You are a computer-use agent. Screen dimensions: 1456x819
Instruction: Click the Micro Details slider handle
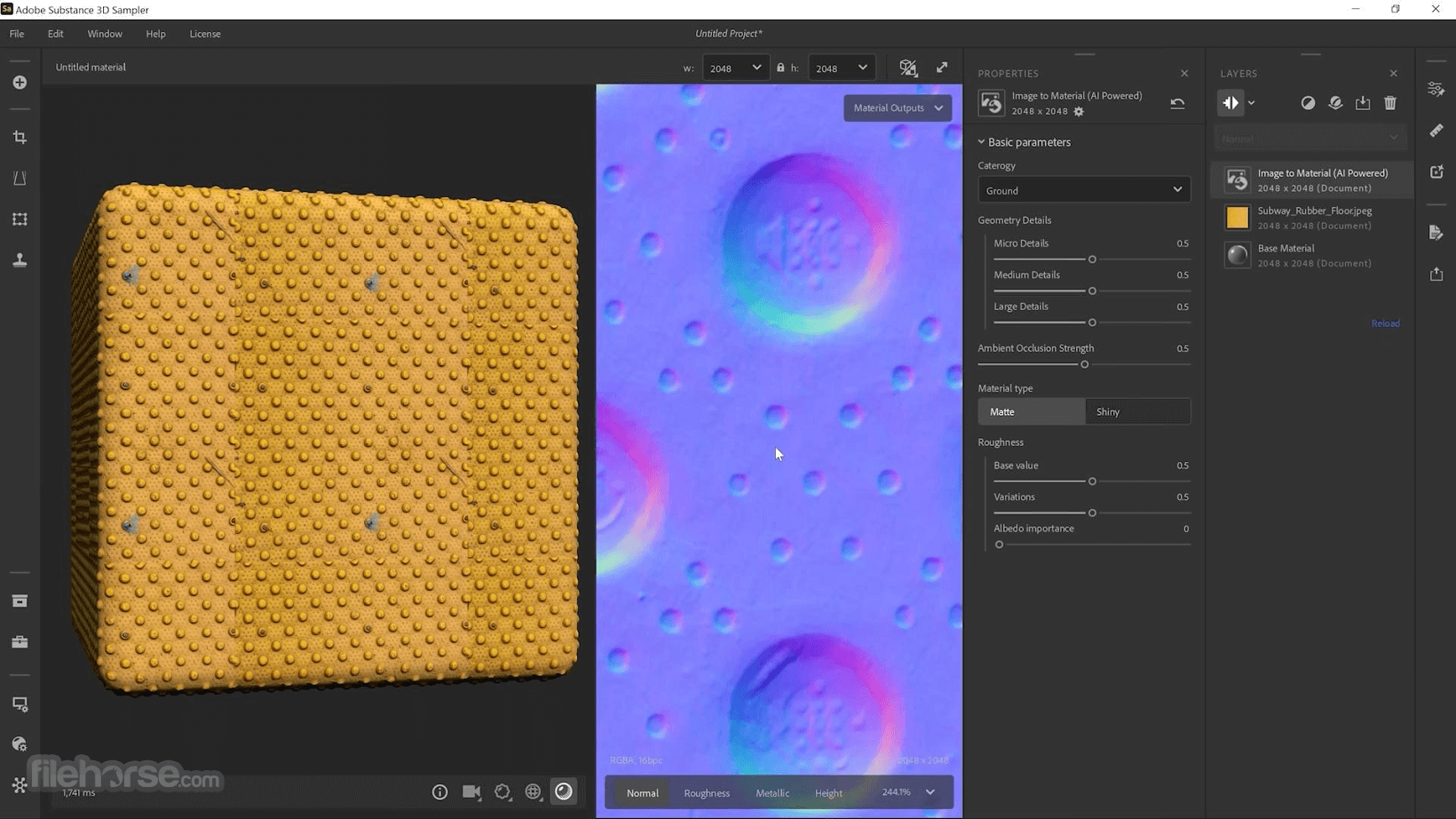pos(1092,259)
